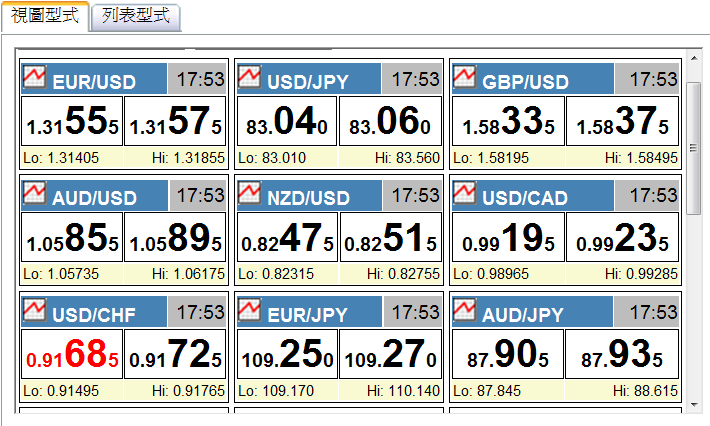Click the GBP/USD bid price 1.58335
The image size is (710, 426).
point(507,121)
